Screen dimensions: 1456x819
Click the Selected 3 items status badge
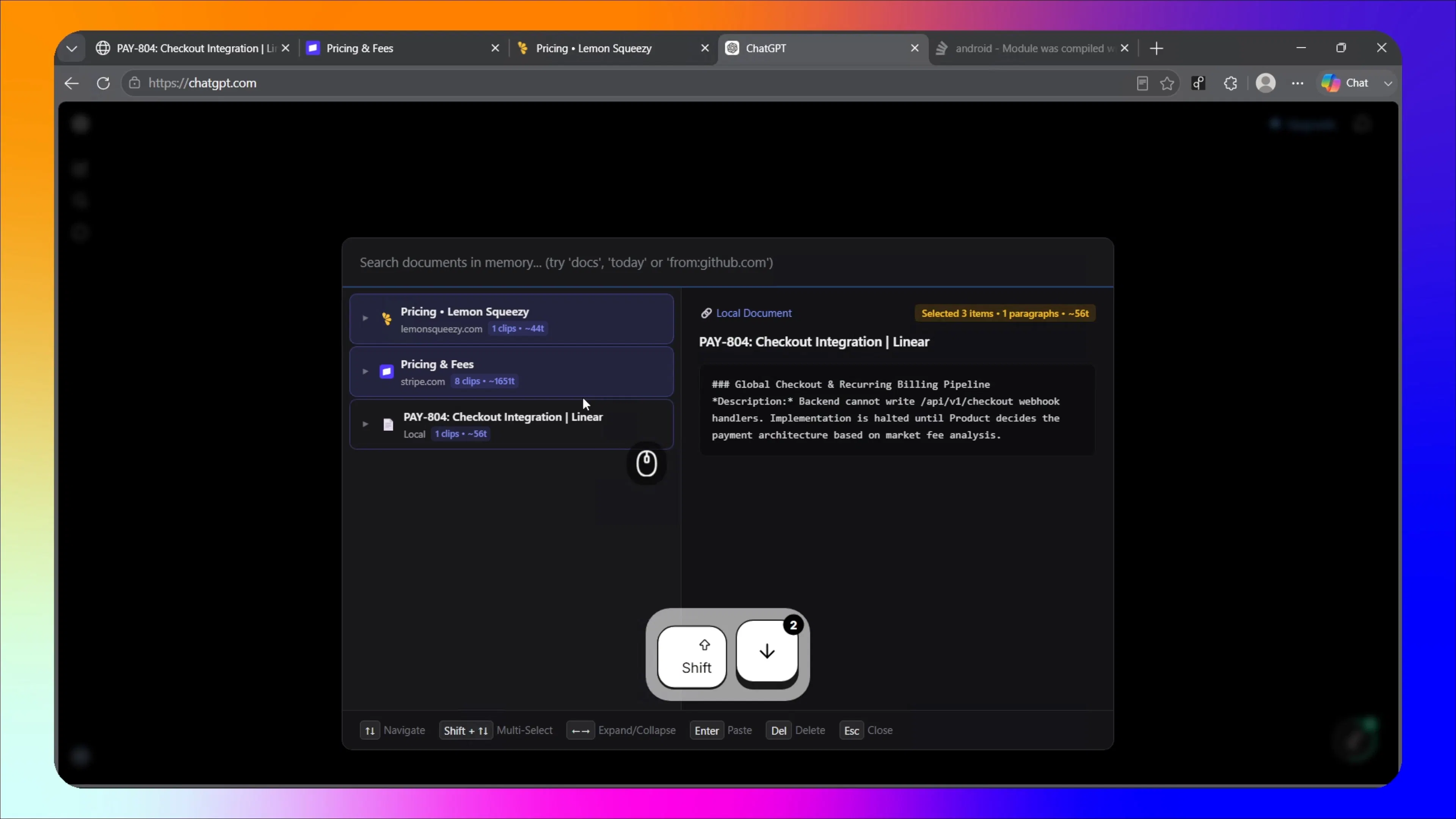1005,314
